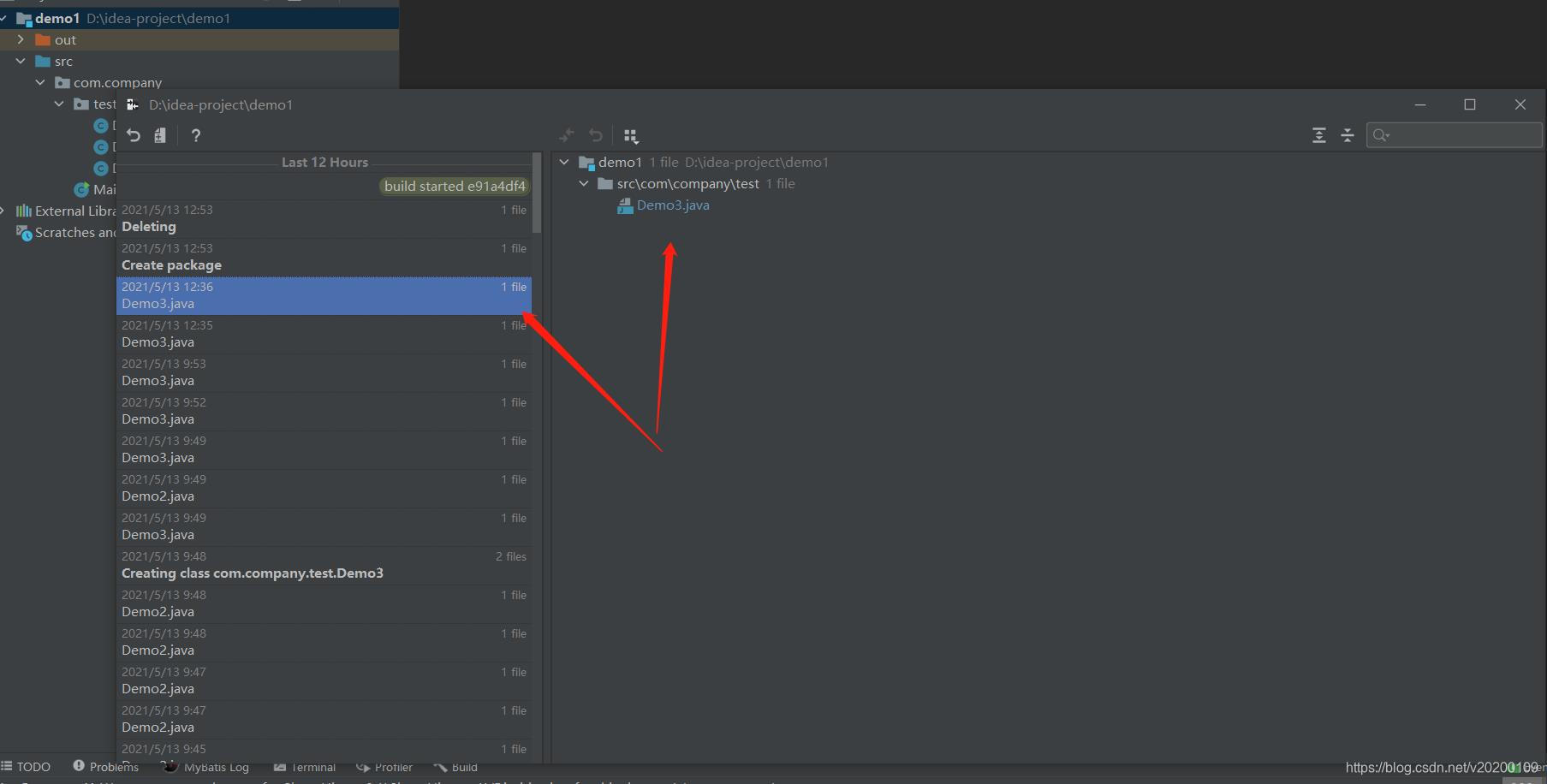Select the Create package revision
Viewport: 1547px width, 784px height.
tap(324, 257)
